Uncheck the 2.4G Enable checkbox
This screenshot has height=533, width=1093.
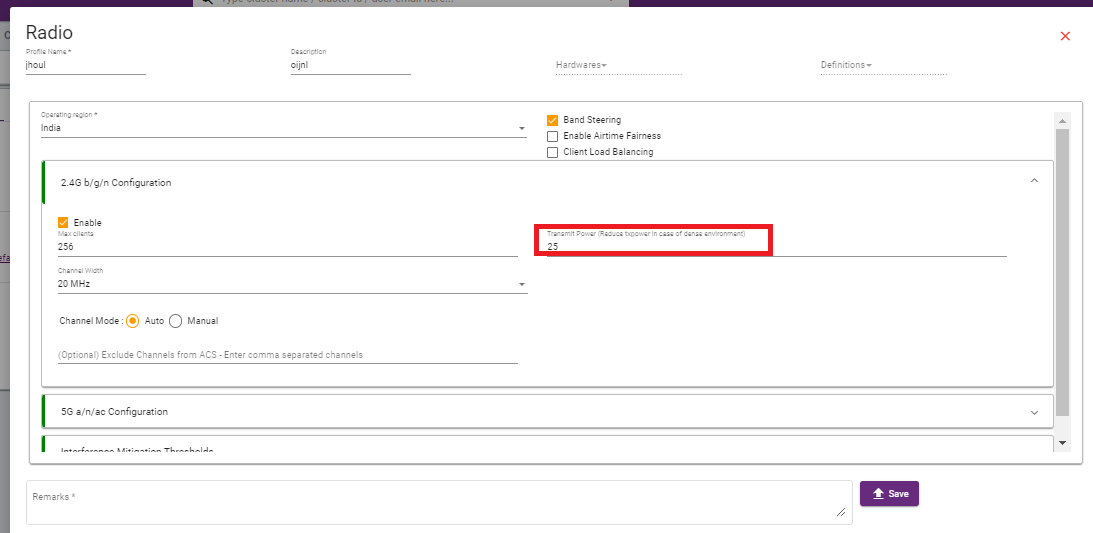click(64, 222)
